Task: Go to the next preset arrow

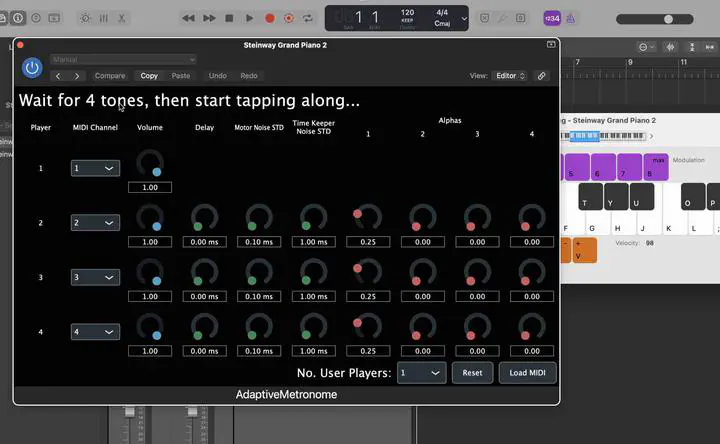Action: point(77,76)
